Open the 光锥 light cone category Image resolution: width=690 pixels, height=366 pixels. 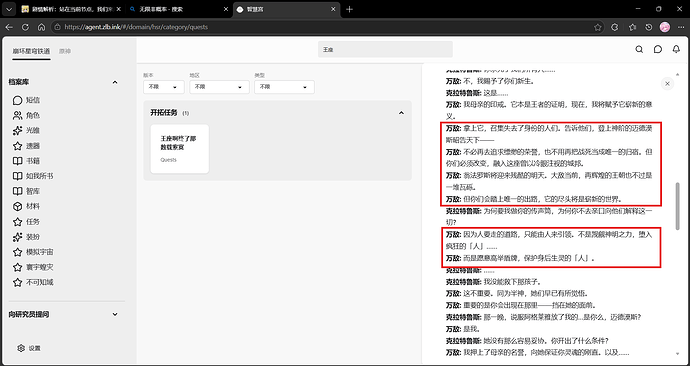click(x=27, y=131)
